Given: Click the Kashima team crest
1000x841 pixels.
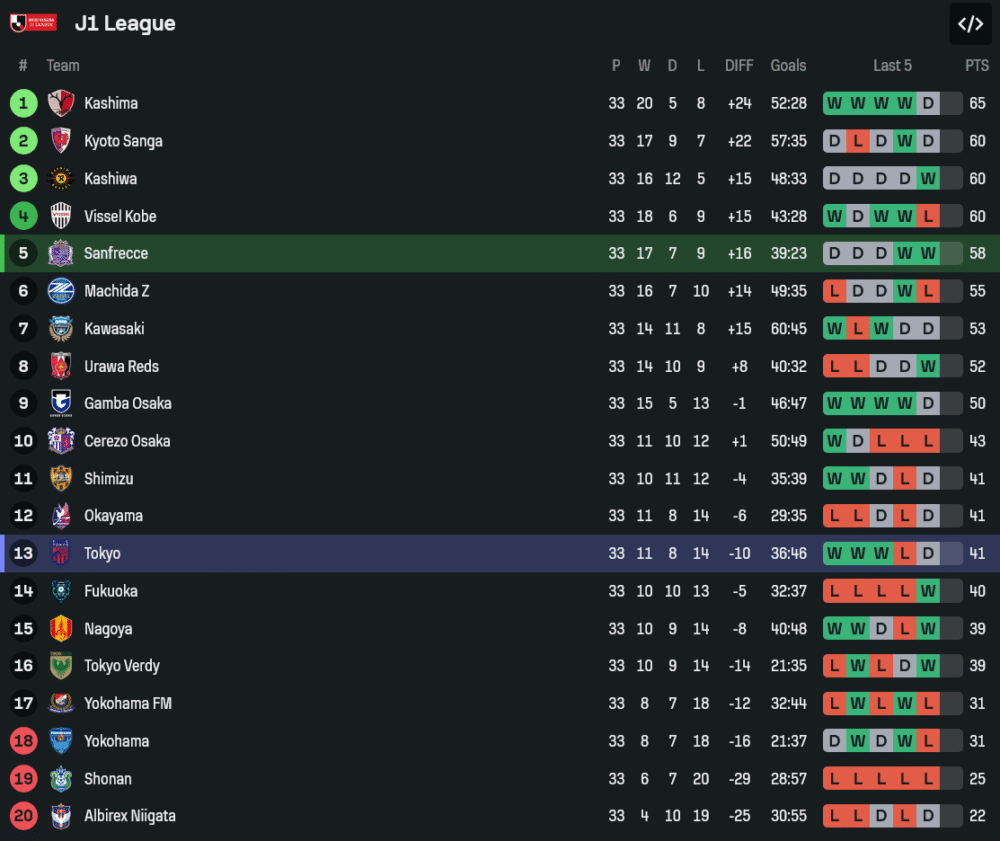Looking at the screenshot, I should click(61, 103).
